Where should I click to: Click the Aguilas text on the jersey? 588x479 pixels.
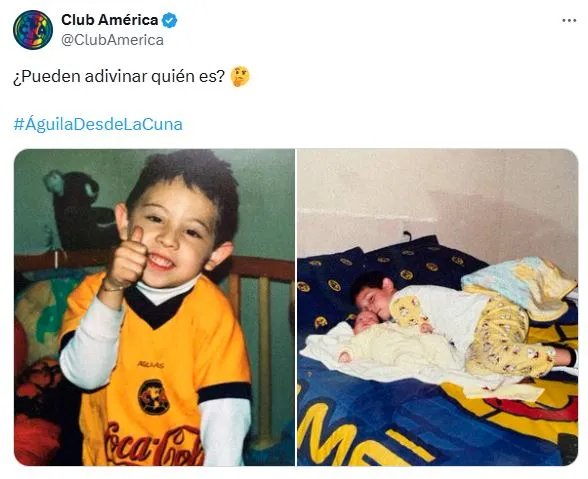coord(151,364)
